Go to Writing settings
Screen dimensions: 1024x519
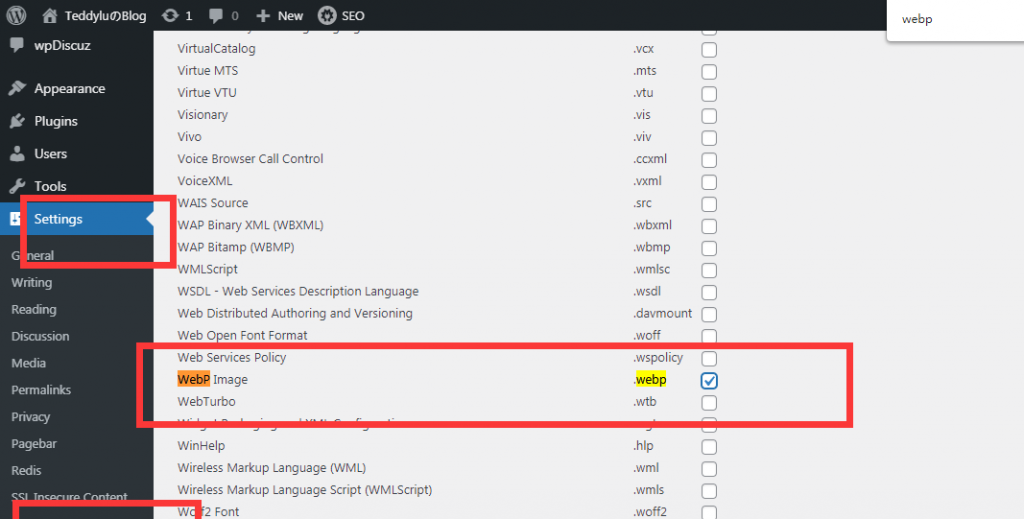click(x=31, y=283)
